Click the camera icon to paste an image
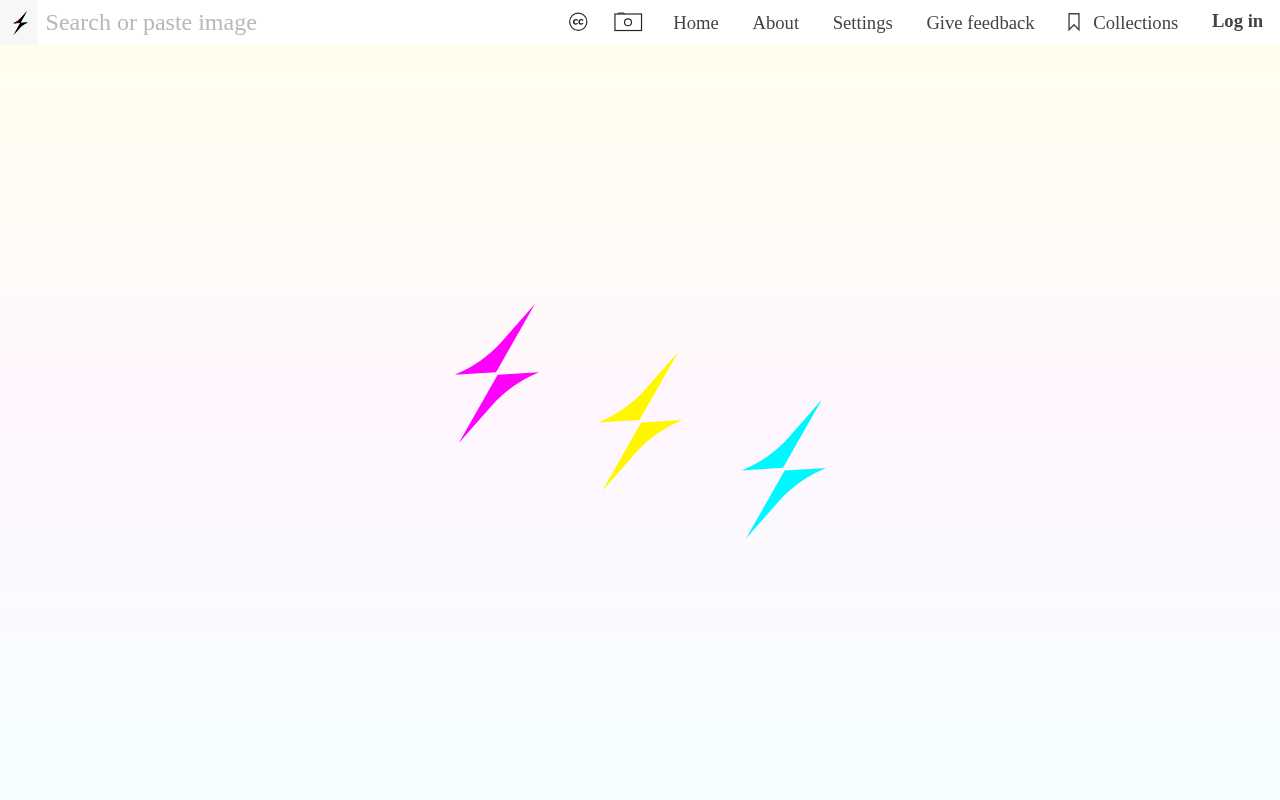1280x800 pixels. click(628, 22)
